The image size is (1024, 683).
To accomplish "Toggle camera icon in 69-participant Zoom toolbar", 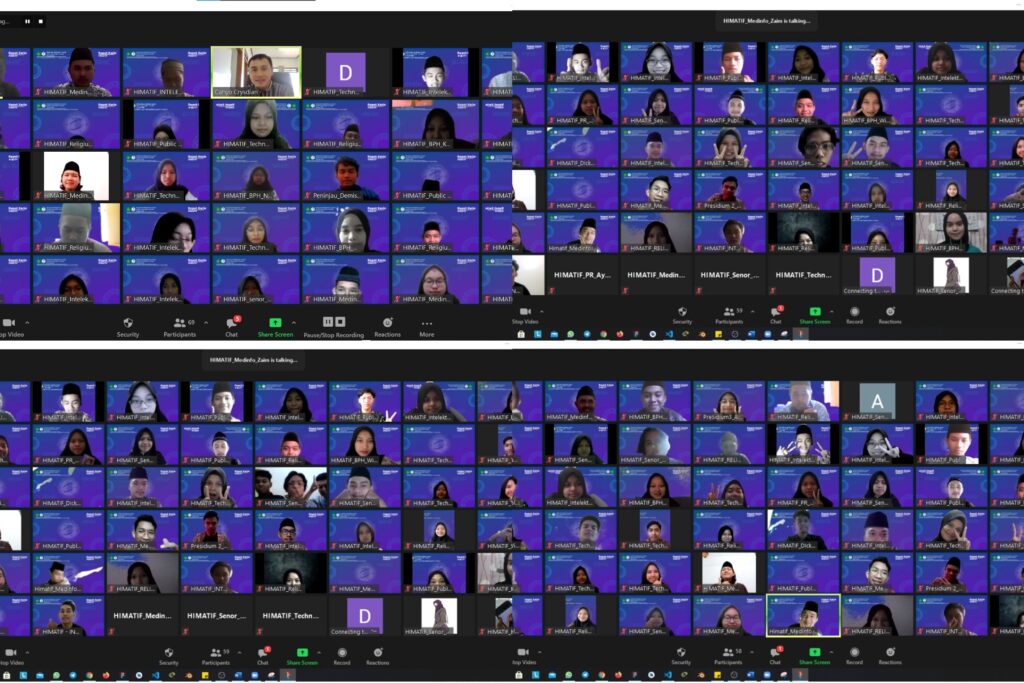I will click(8, 323).
